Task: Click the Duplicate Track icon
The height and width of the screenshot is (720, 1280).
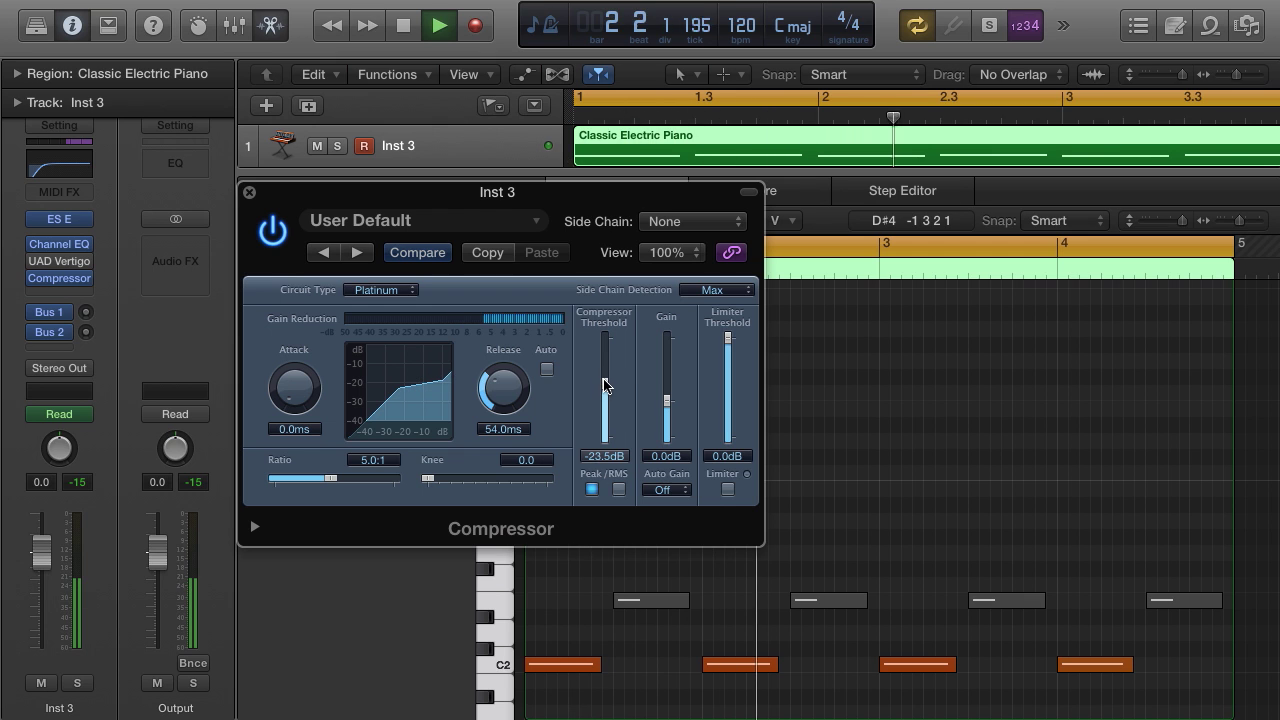Action: coord(308,105)
